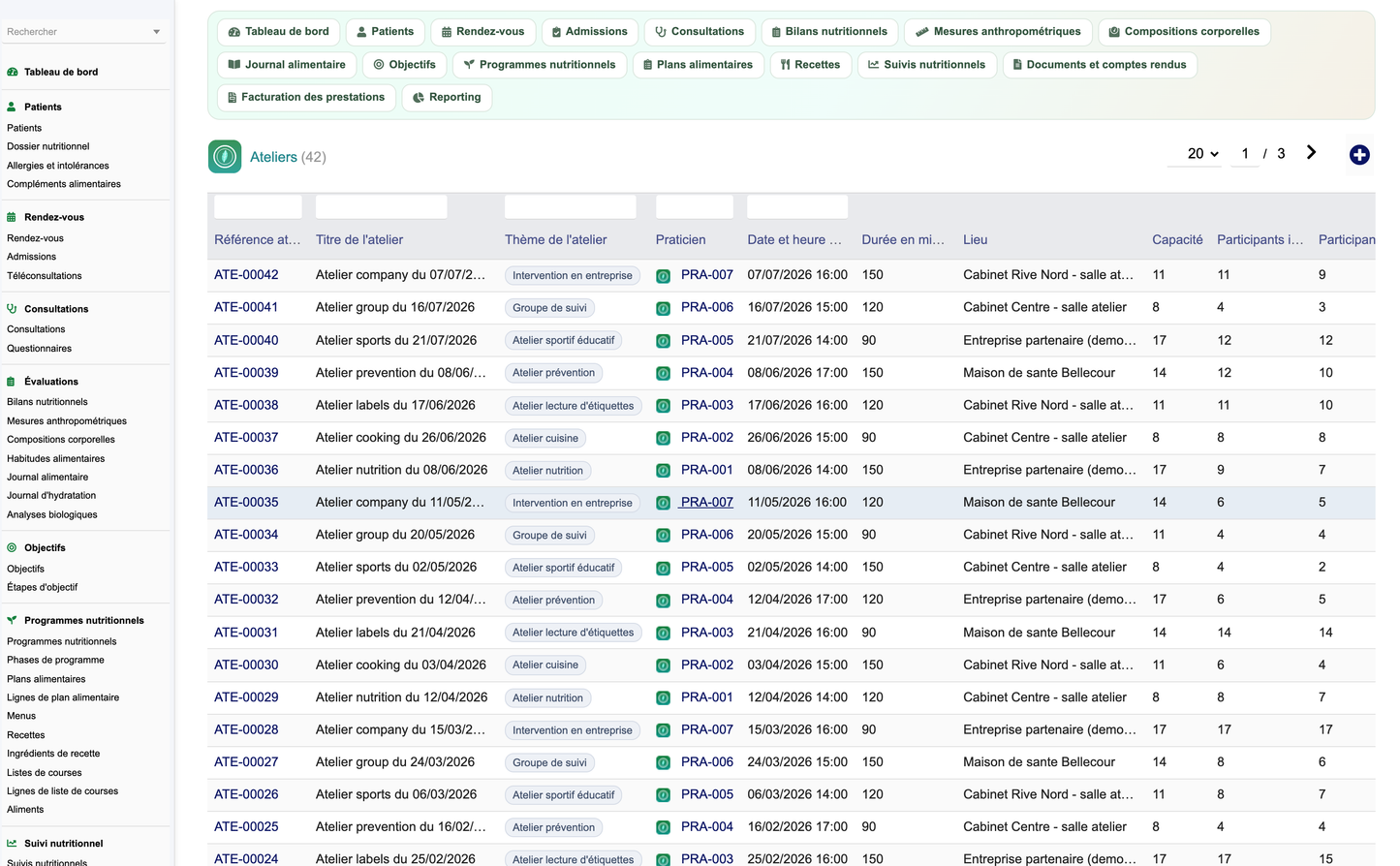Open Allergies et intolérances in sidebar
1400x866 pixels.
click(58, 166)
